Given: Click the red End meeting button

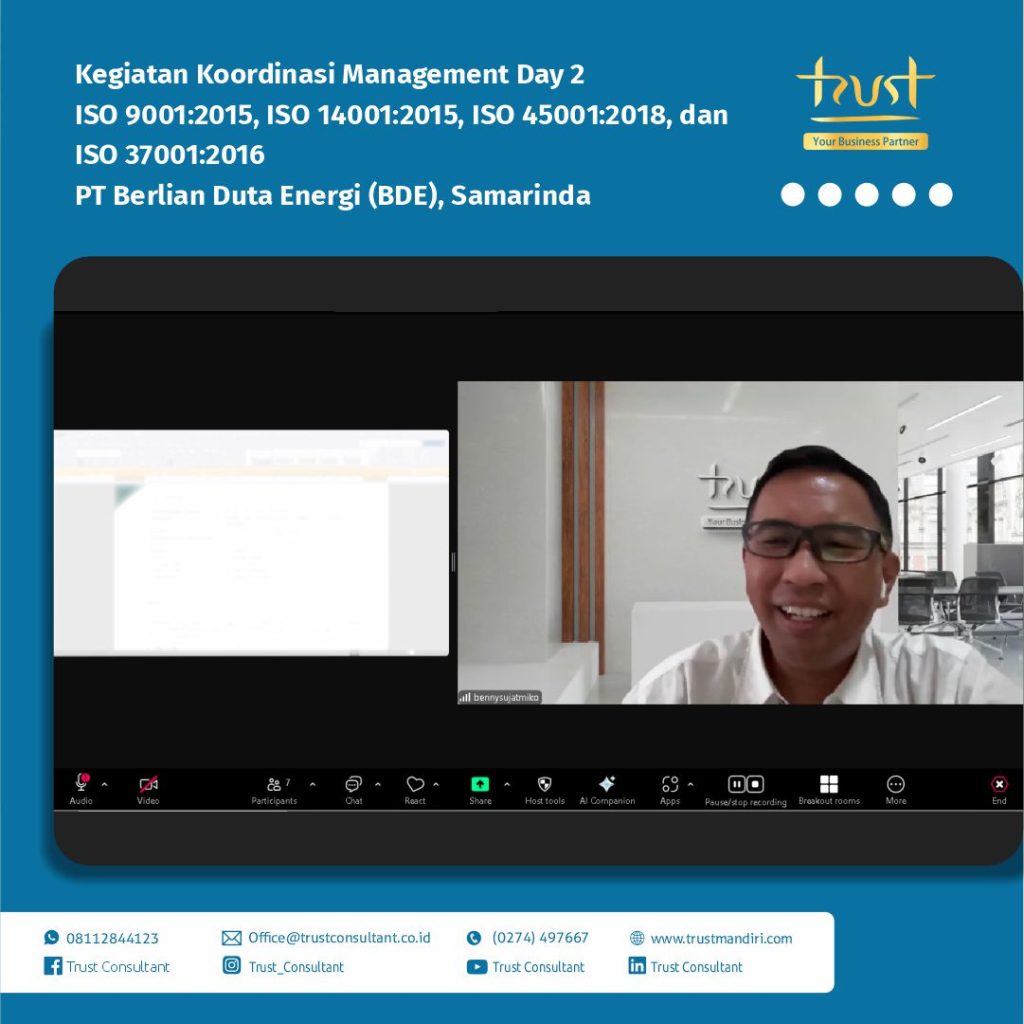Looking at the screenshot, I should 998,786.
